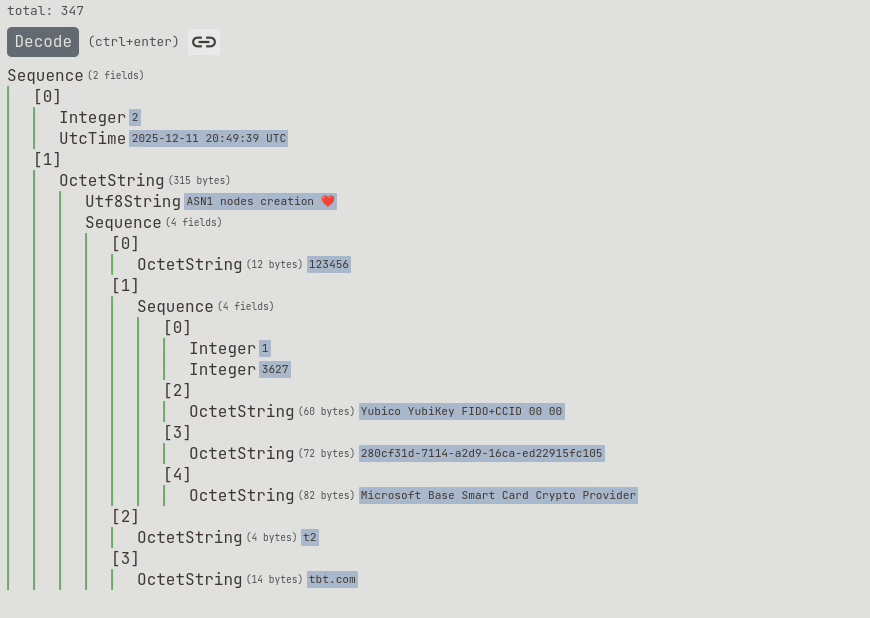Select the OctetString value t2
870x618 pixels.
coord(310,538)
